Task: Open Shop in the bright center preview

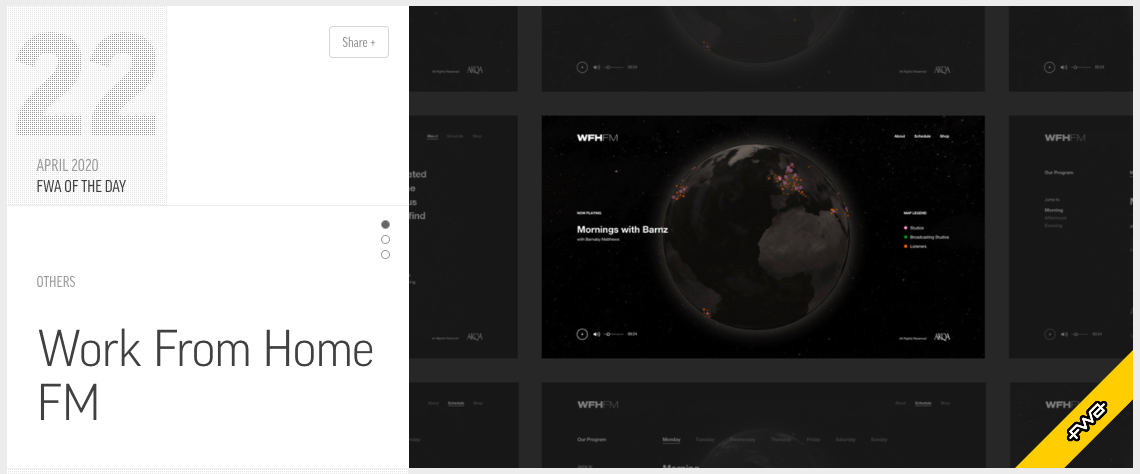Action: click(944, 137)
